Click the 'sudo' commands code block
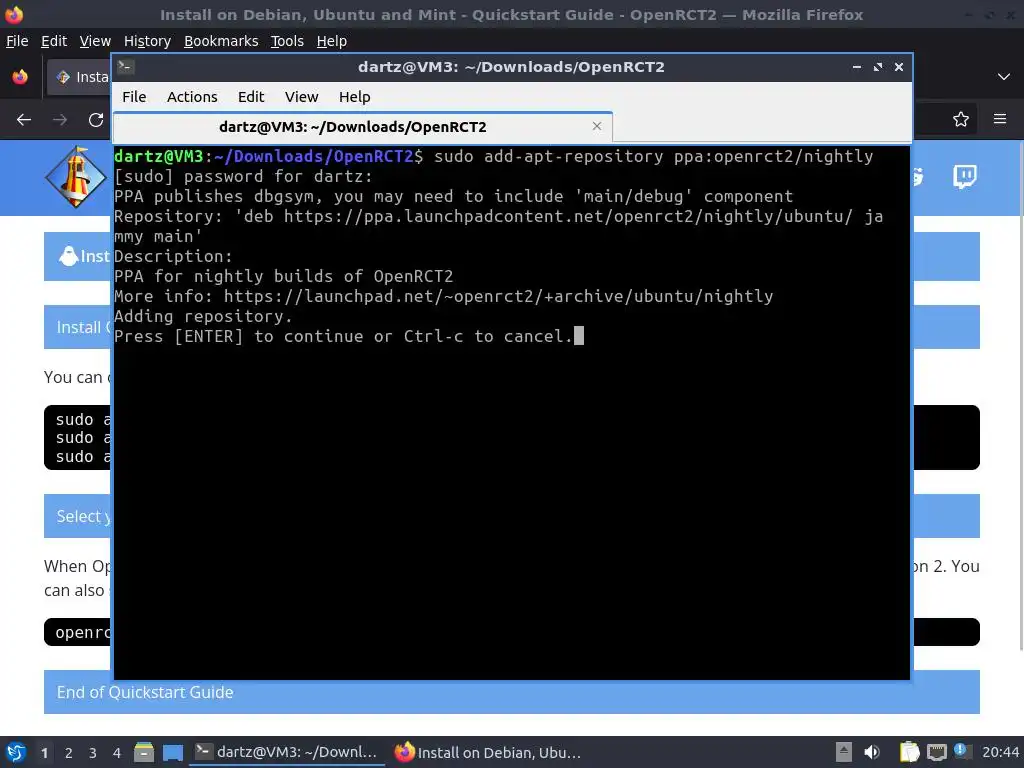This screenshot has height=768, width=1024. [77, 438]
